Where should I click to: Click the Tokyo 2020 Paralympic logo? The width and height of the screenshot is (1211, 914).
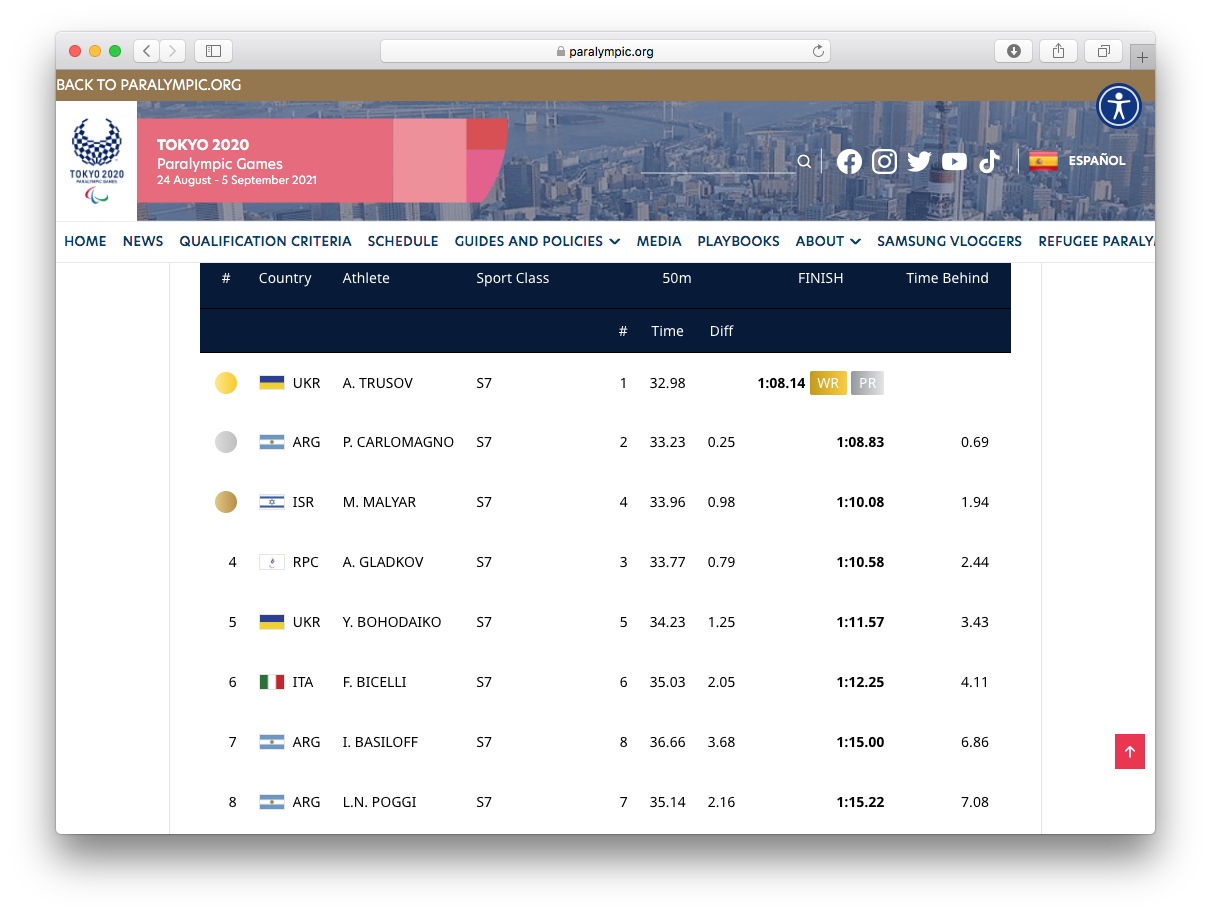96,161
